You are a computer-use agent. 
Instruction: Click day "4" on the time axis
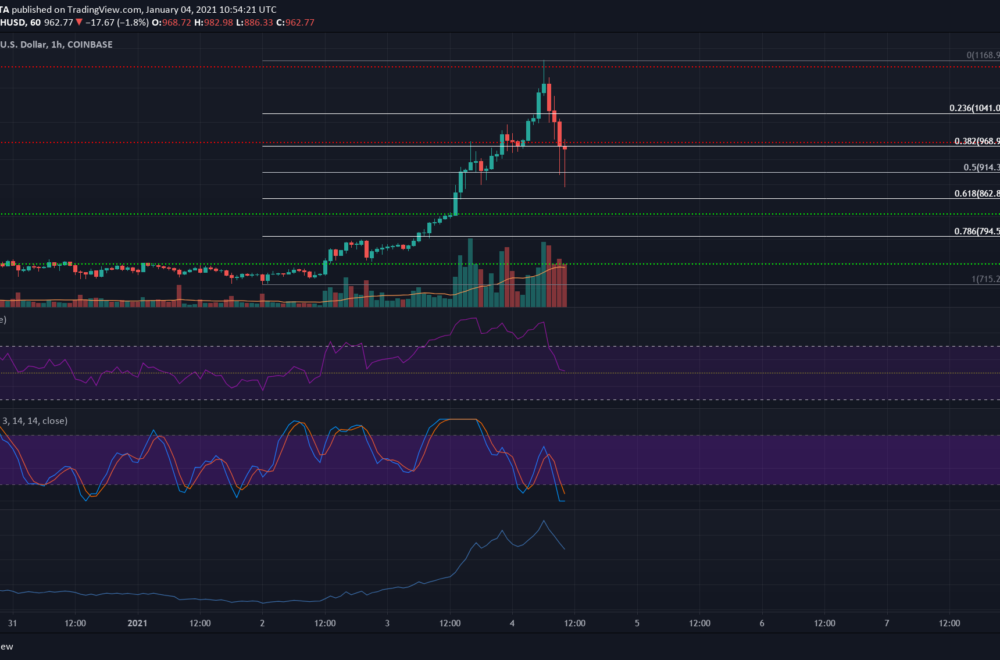tap(512, 623)
